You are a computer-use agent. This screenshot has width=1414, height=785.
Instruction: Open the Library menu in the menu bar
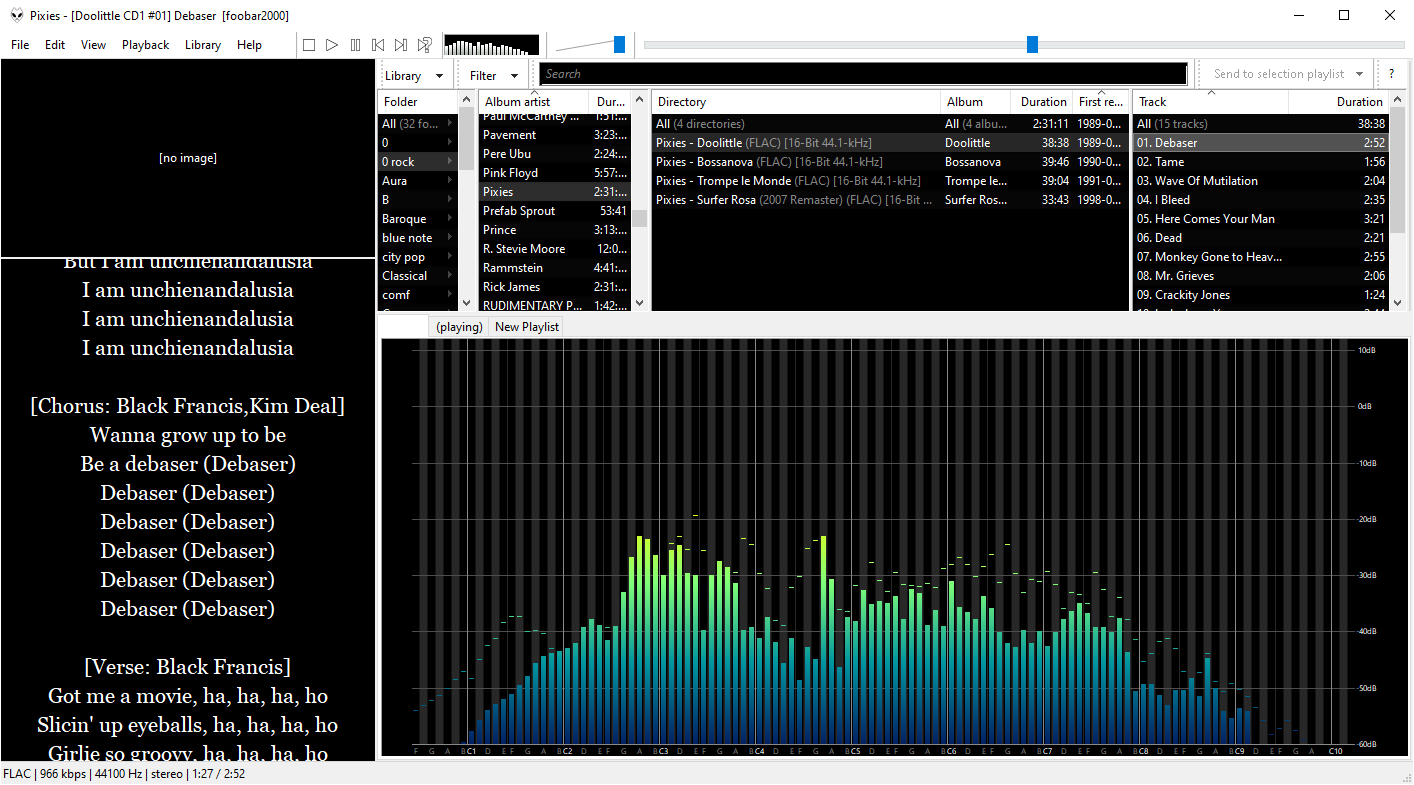(x=203, y=45)
